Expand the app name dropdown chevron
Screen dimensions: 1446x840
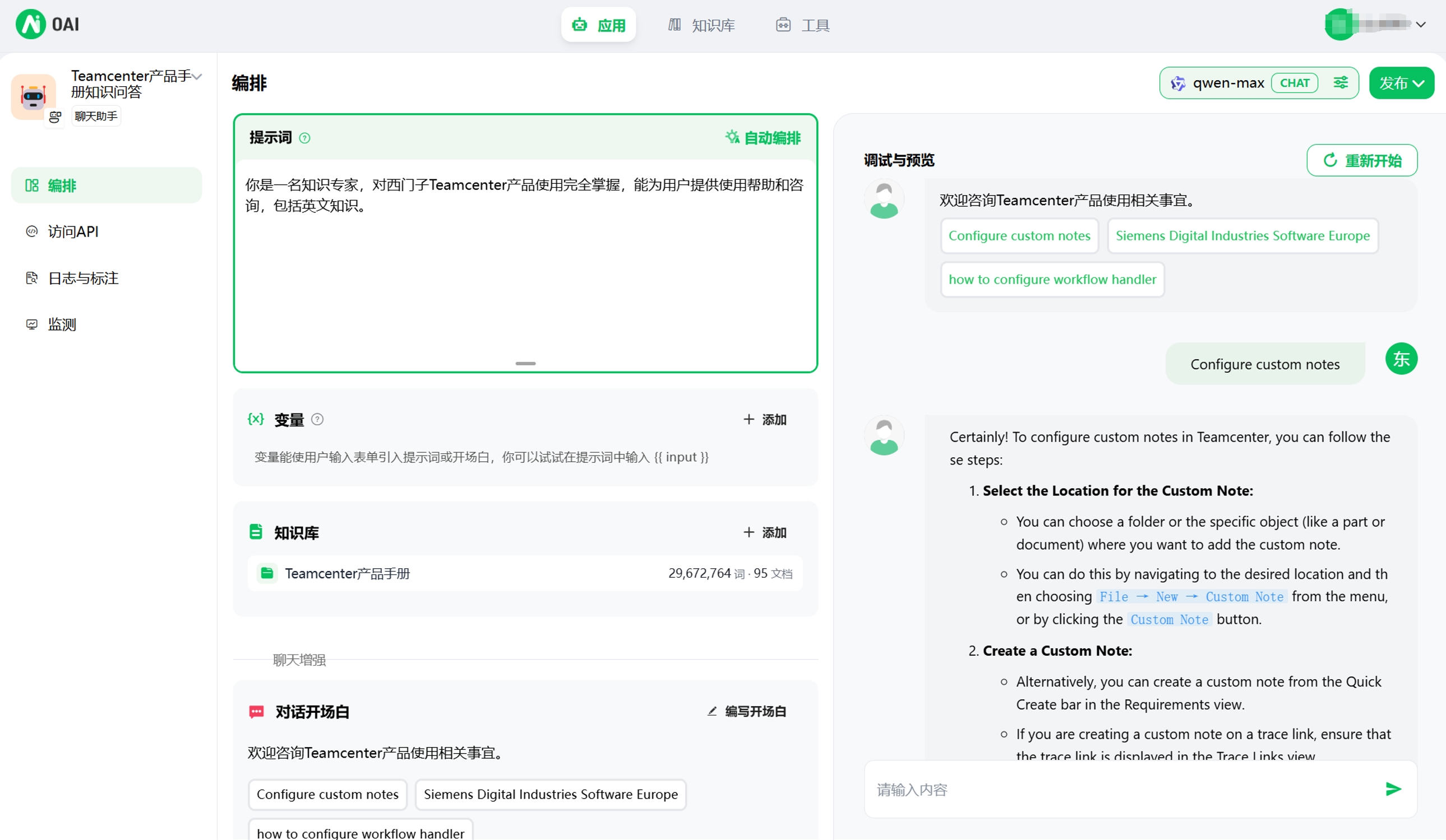[197, 77]
